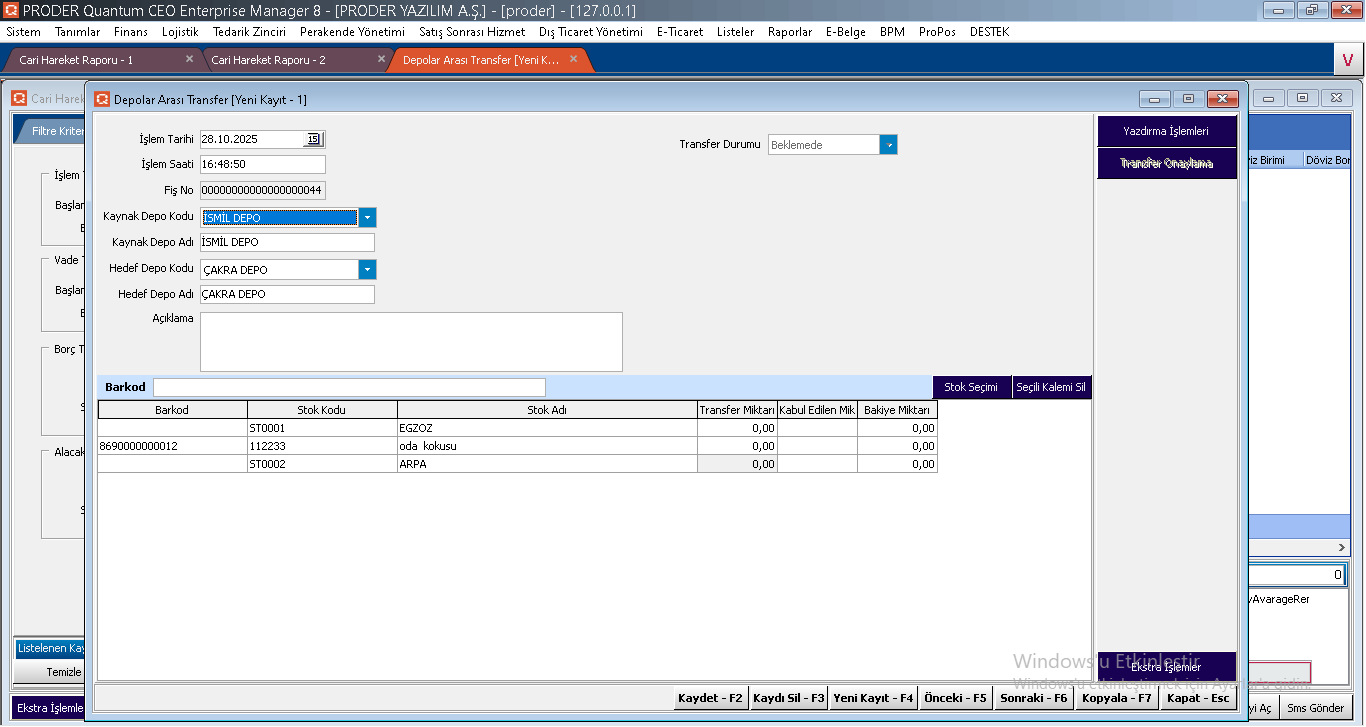Expand the Hedef Depo Kodu dropdown
1366x727 pixels.
367,269
